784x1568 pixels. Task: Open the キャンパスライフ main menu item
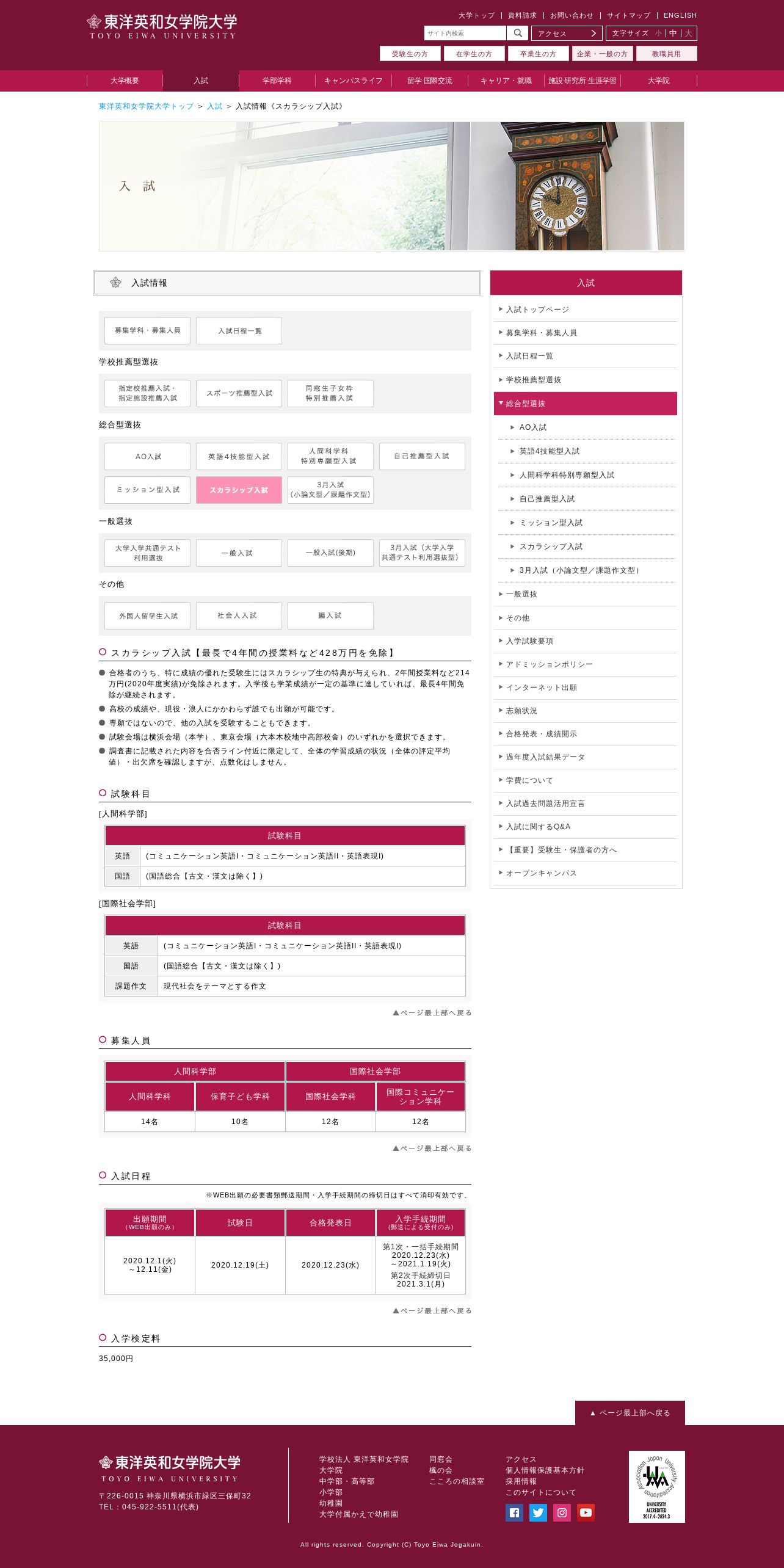tap(354, 81)
